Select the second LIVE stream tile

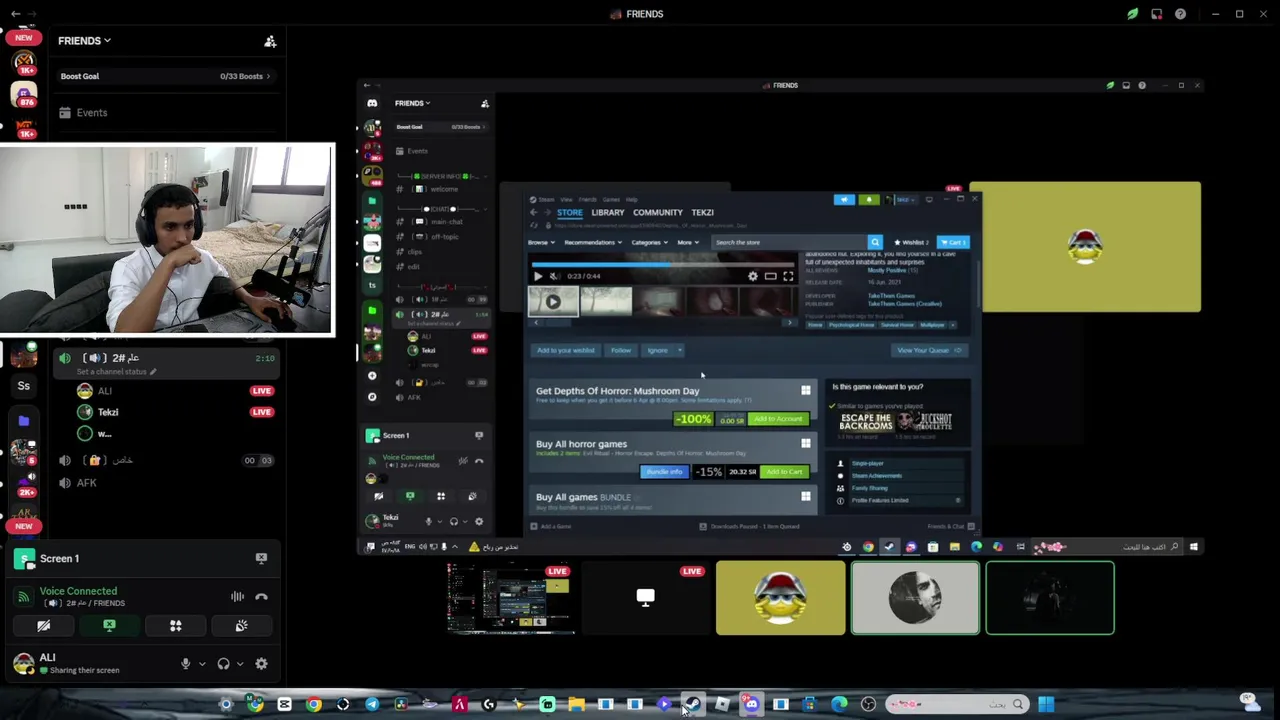point(645,598)
